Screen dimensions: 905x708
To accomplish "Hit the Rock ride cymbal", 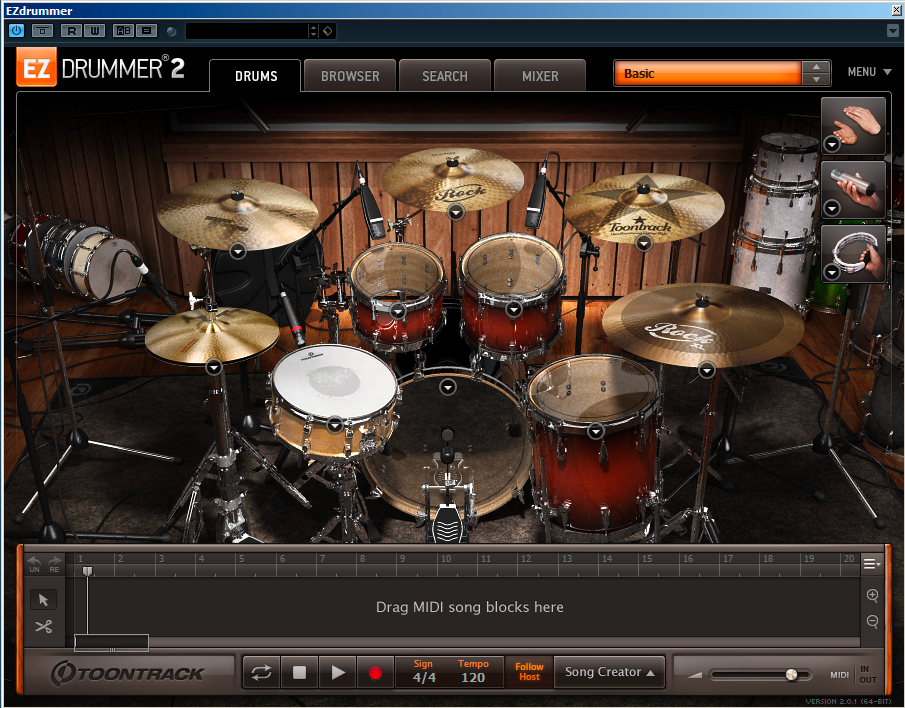I will click(702, 325).
